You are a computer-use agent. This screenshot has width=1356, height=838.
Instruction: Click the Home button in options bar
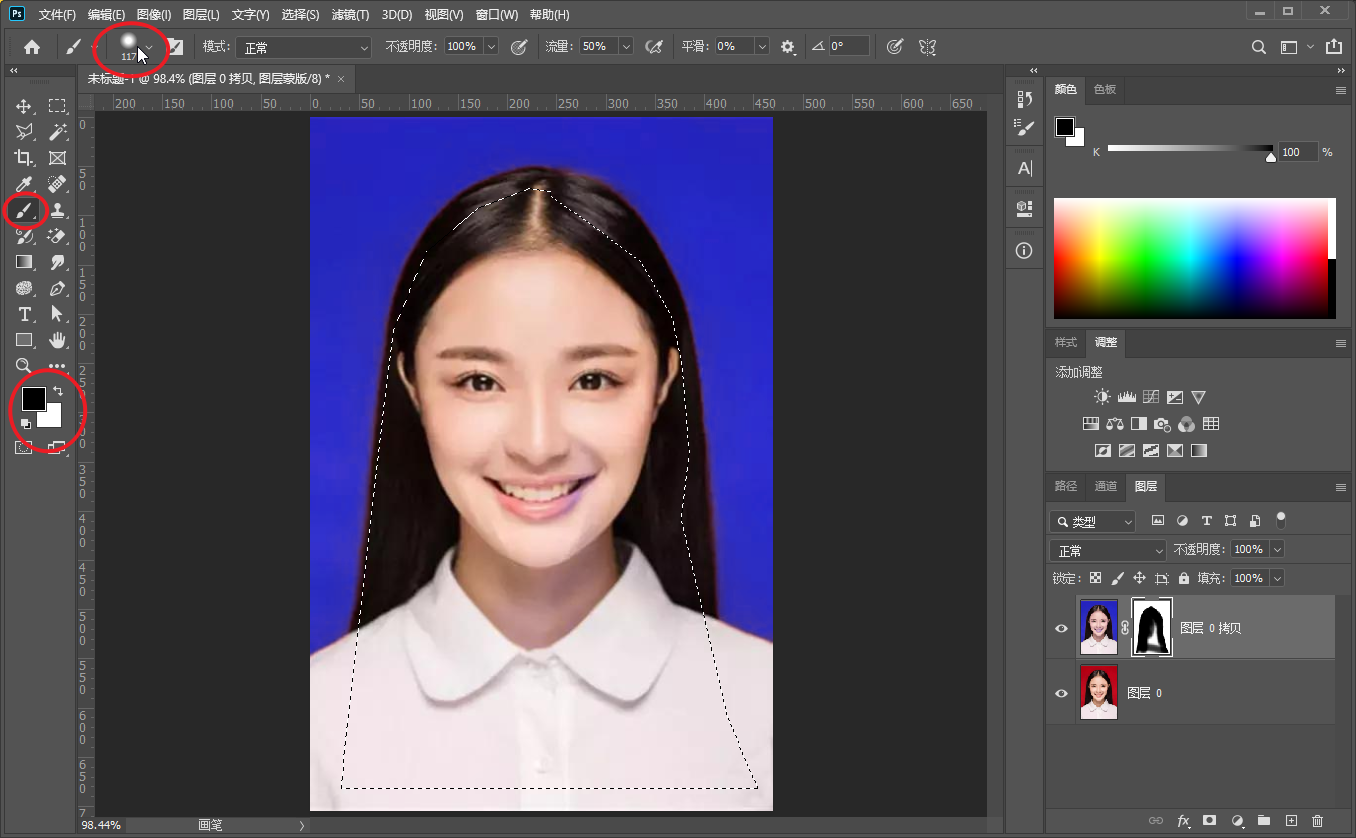32,47
